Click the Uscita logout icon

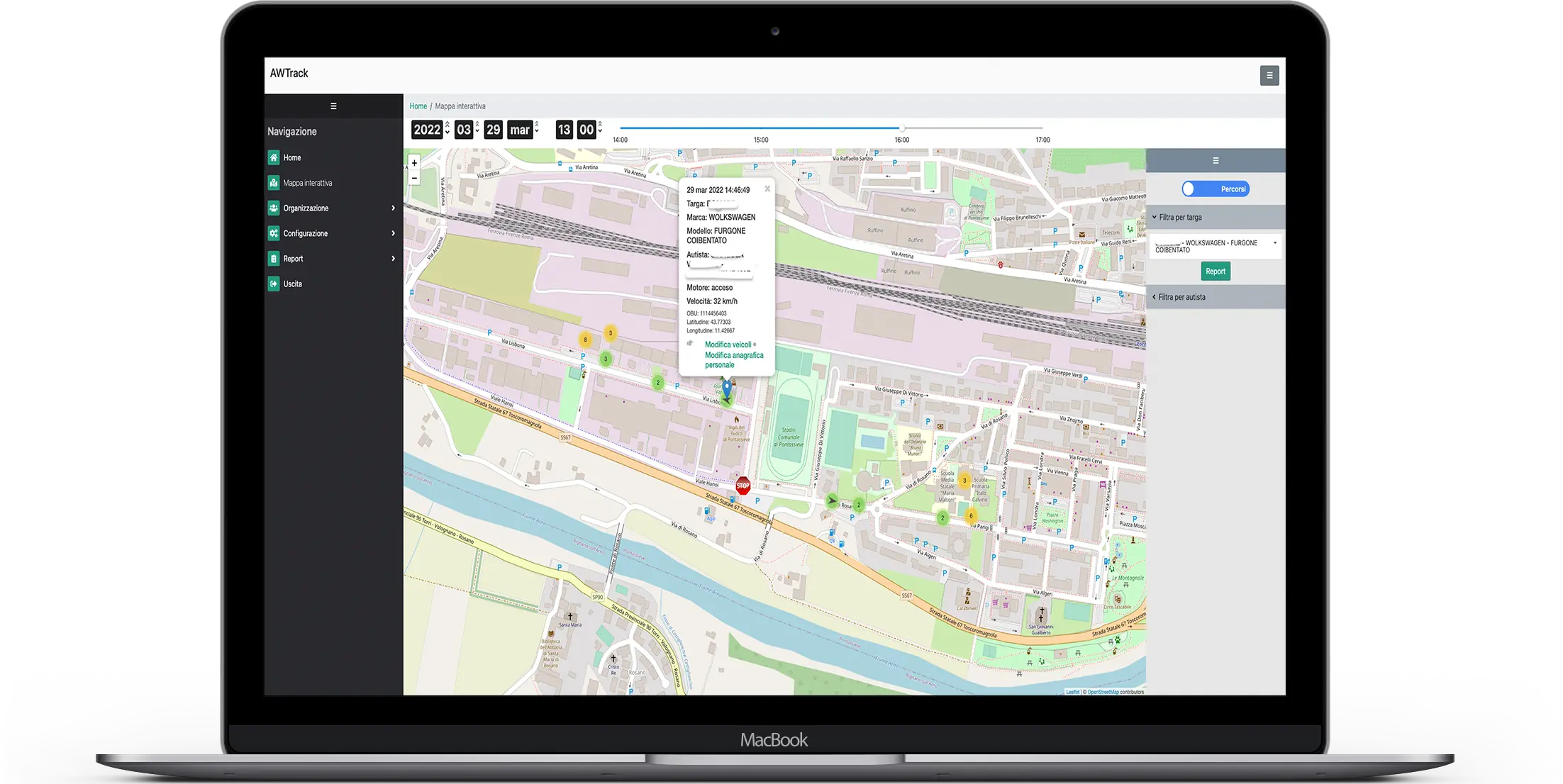[x=274, y=284]
